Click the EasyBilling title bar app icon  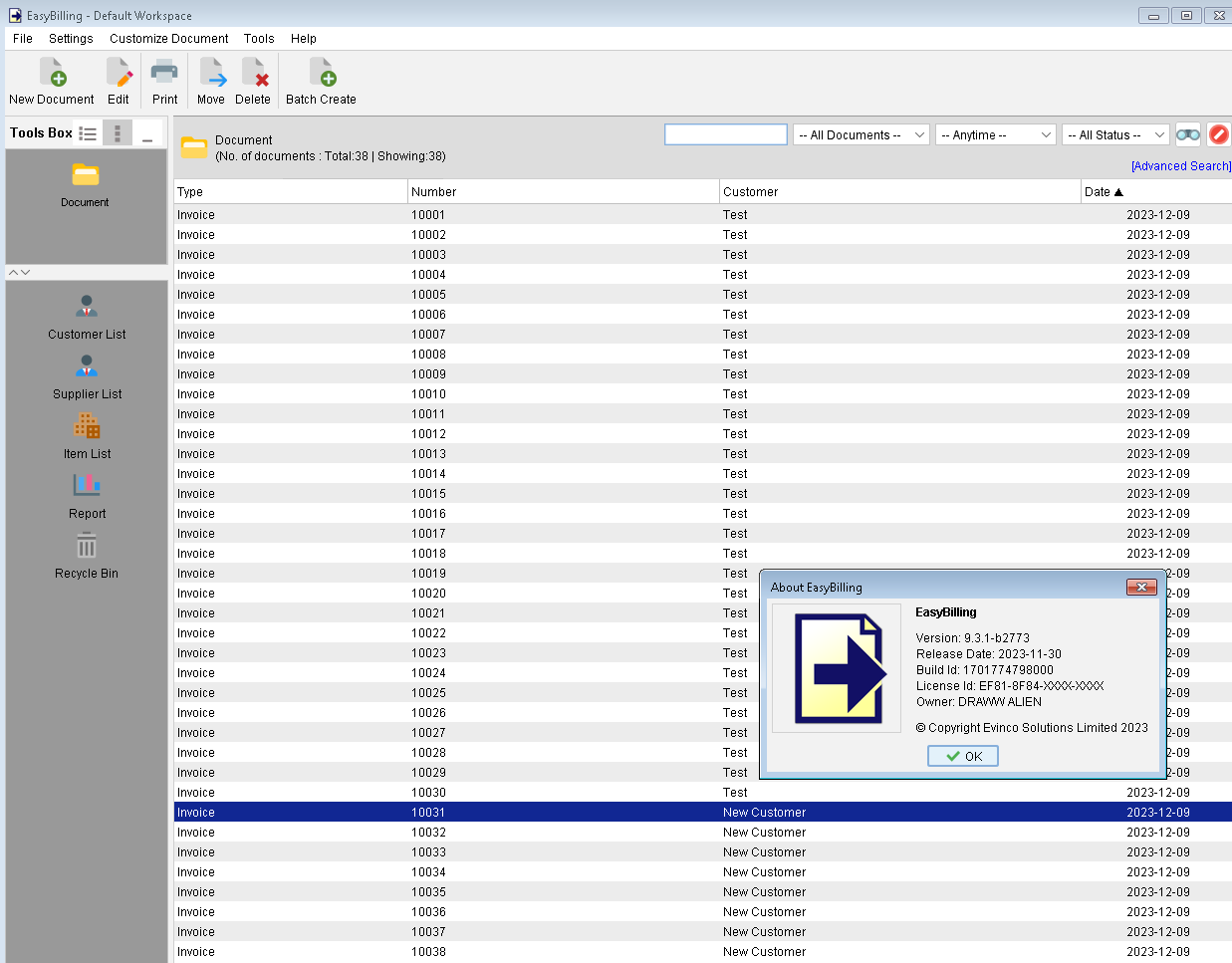(x=15, y=16)
